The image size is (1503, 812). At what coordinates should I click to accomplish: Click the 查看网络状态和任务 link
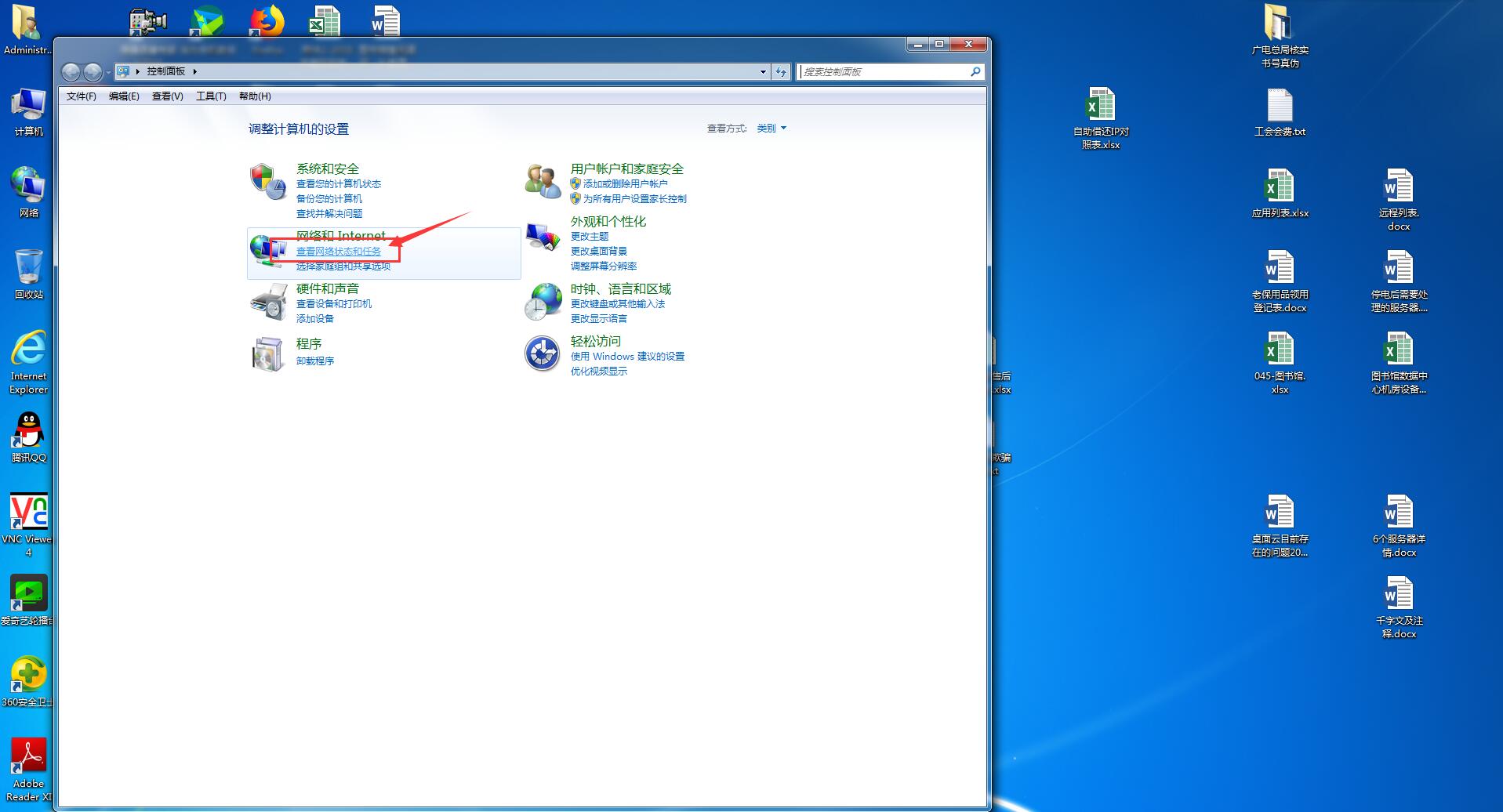click(x=339, y=252)
